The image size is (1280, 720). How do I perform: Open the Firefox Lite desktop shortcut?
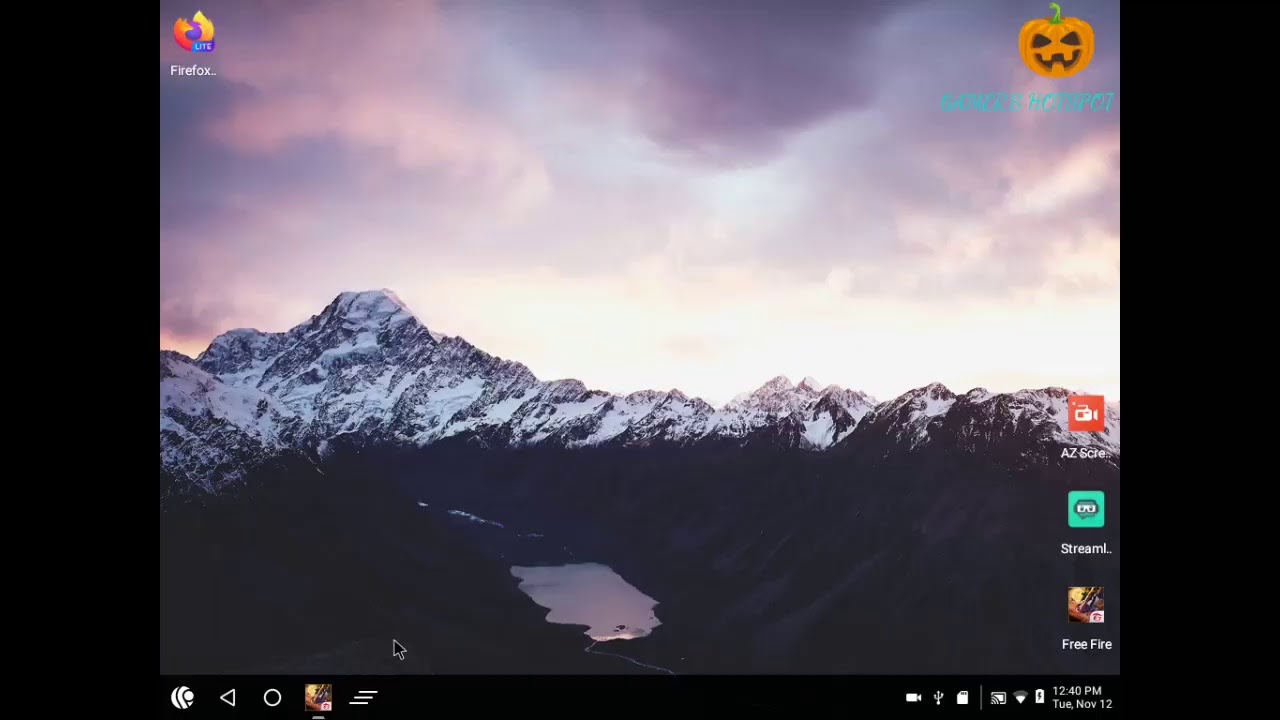(x=194, y=44)
